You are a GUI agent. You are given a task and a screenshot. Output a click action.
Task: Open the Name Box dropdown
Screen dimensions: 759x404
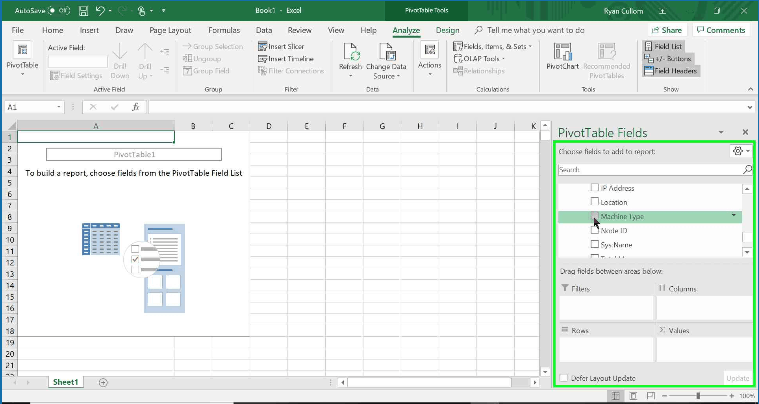(x=59, y=107)
